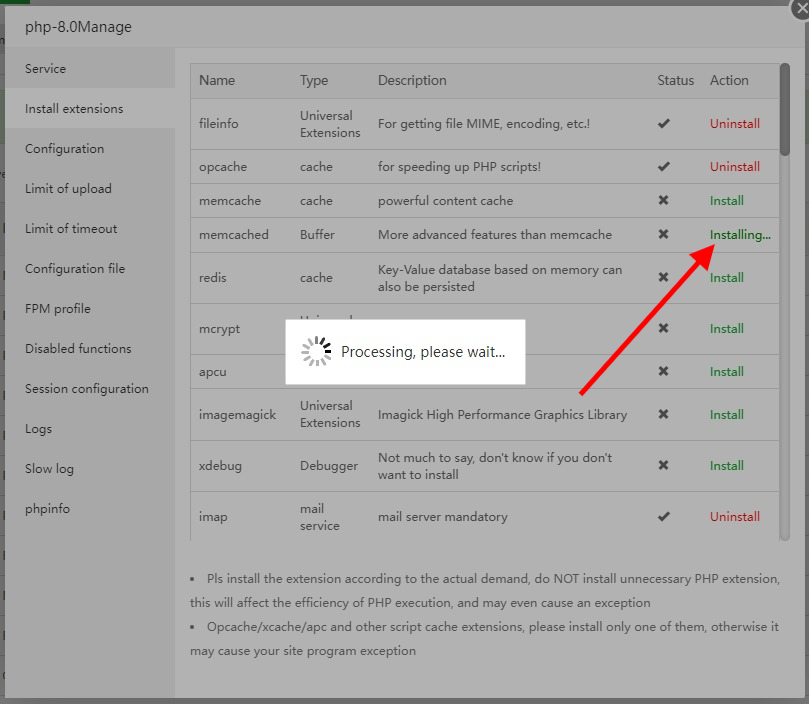The width and height of the screenshot is (809, 704).
Task: Uninstall the imap extension
Action: point(735,517)
